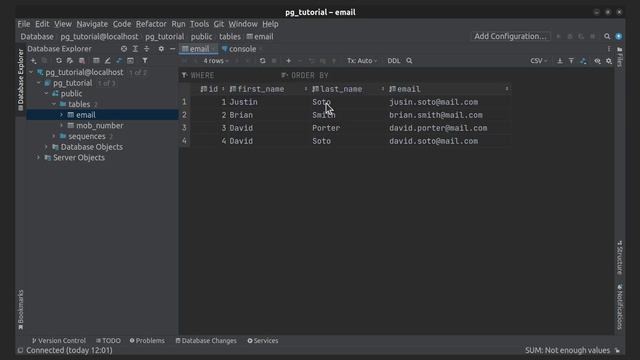Open the Services tool window
Screen dimensions: 640x360
[262, 340]
